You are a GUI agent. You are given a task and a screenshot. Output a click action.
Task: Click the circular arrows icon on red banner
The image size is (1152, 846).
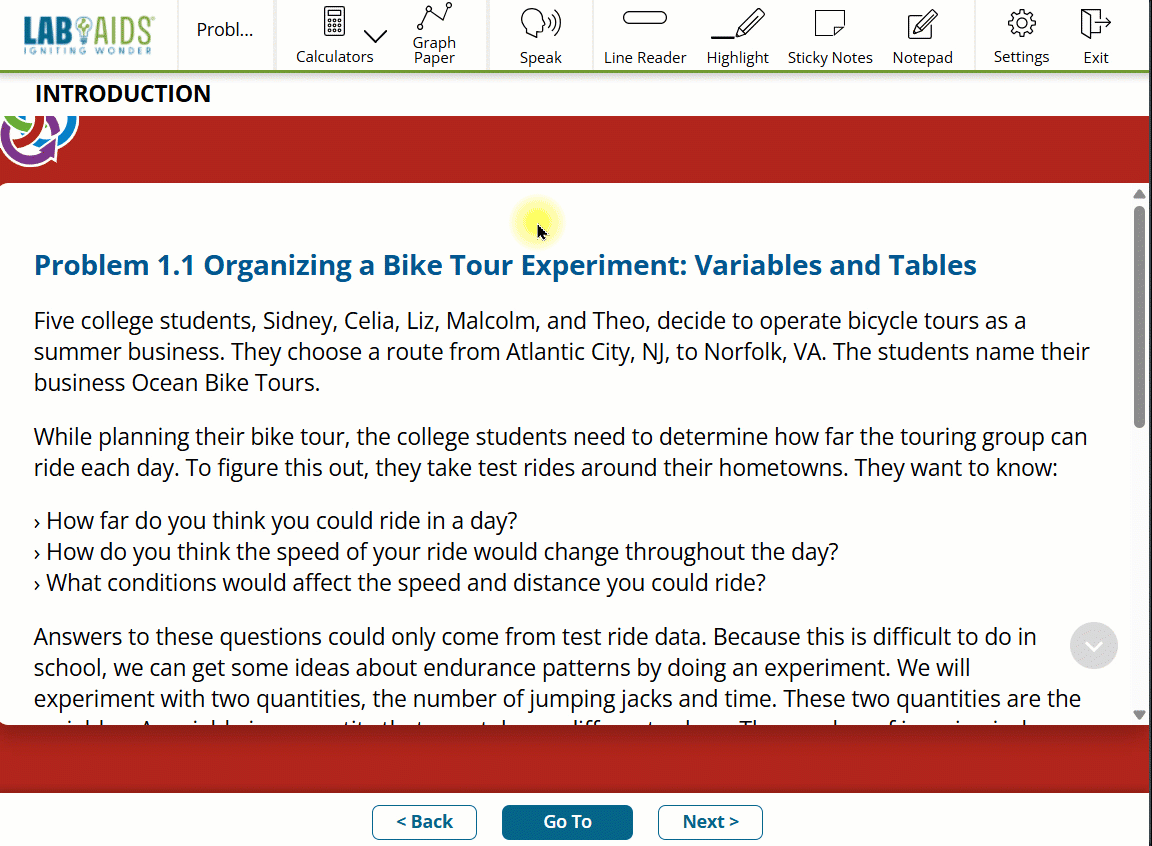click(38, 138)
